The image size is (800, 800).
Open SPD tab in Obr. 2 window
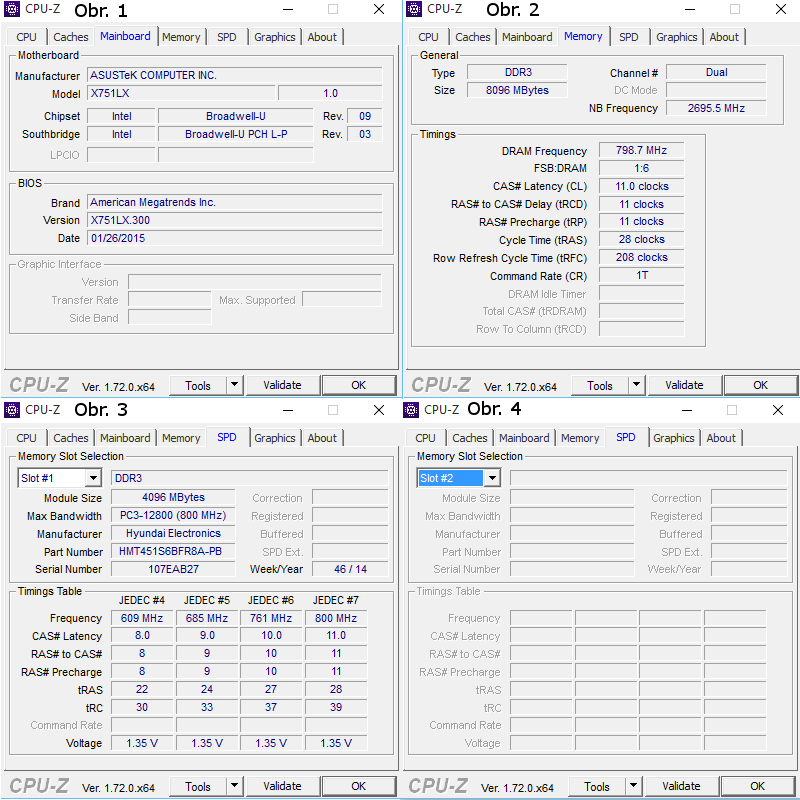629,37
